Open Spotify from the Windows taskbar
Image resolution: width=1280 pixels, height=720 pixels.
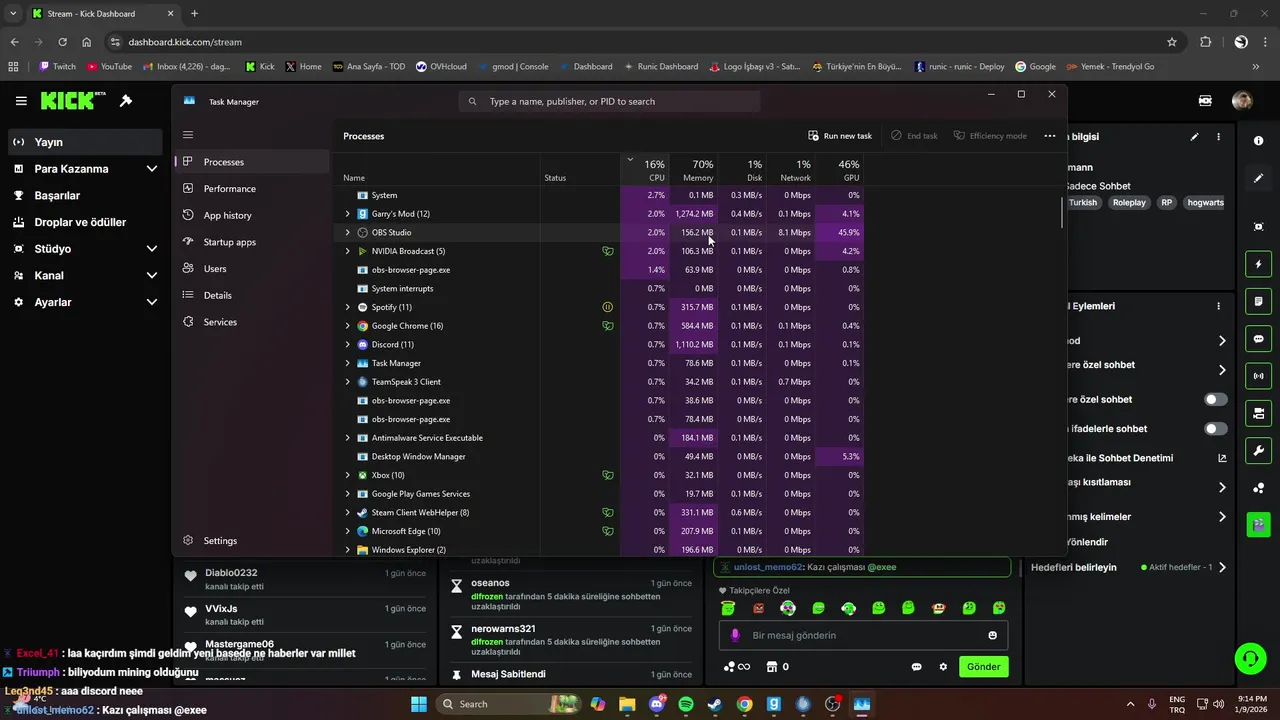(x=686, y=704)
